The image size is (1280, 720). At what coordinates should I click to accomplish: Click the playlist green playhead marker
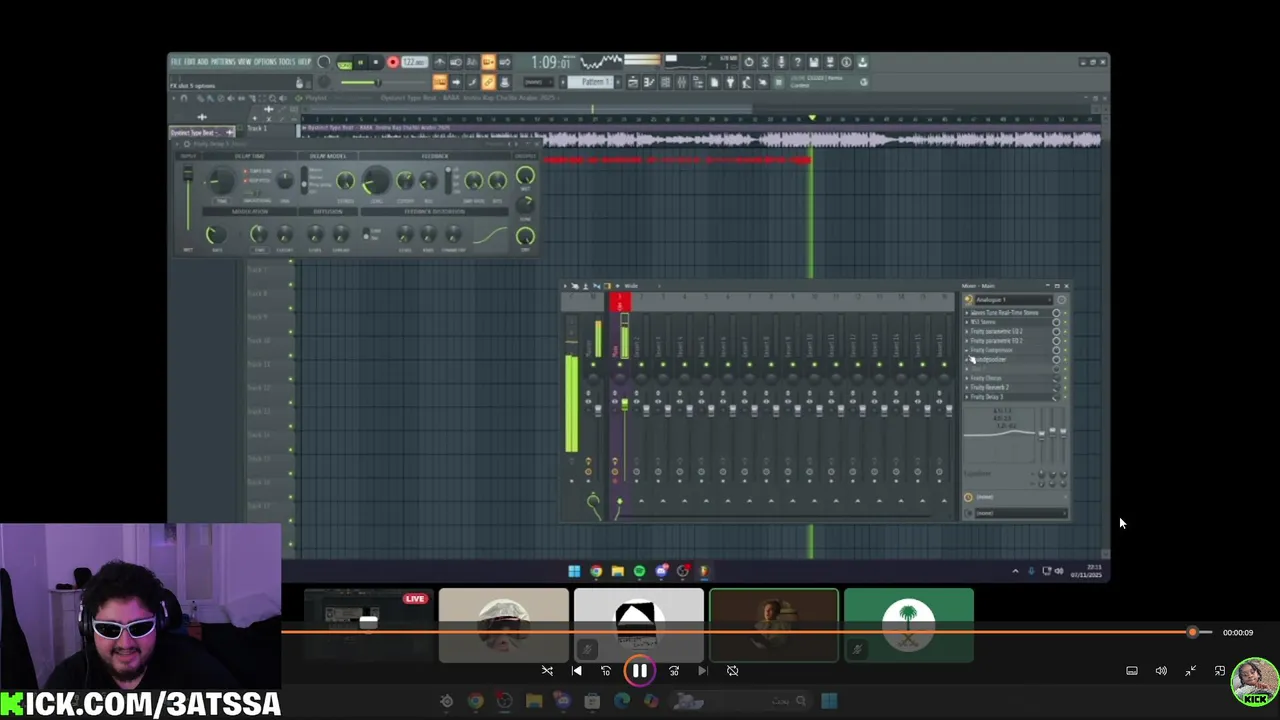pos(812,118)
